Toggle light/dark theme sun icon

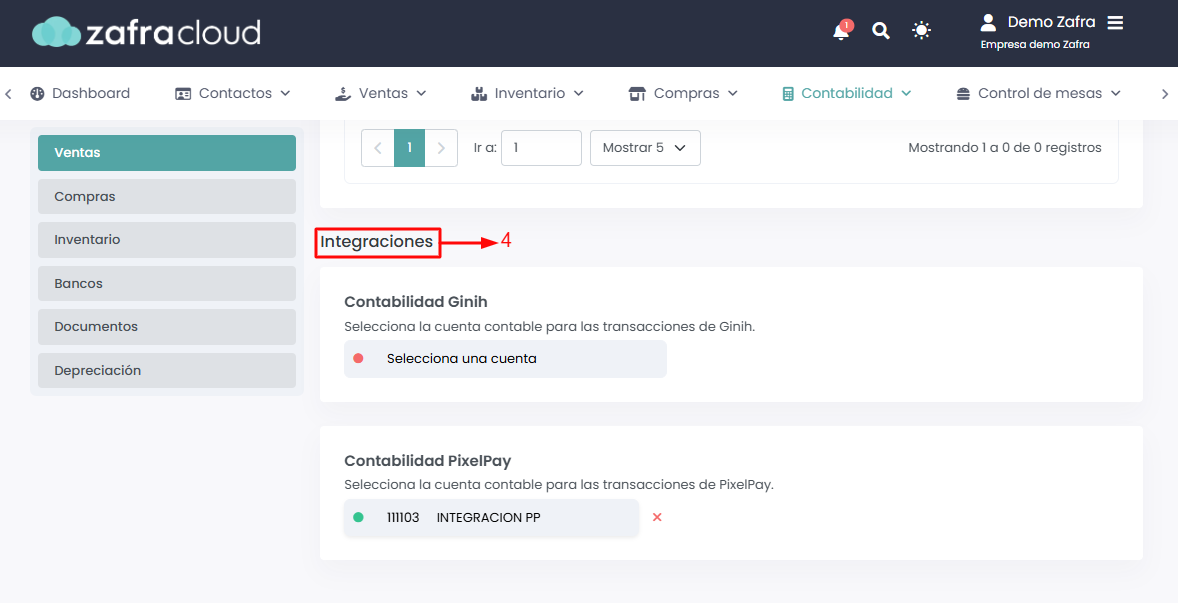(x=922, y=31)
